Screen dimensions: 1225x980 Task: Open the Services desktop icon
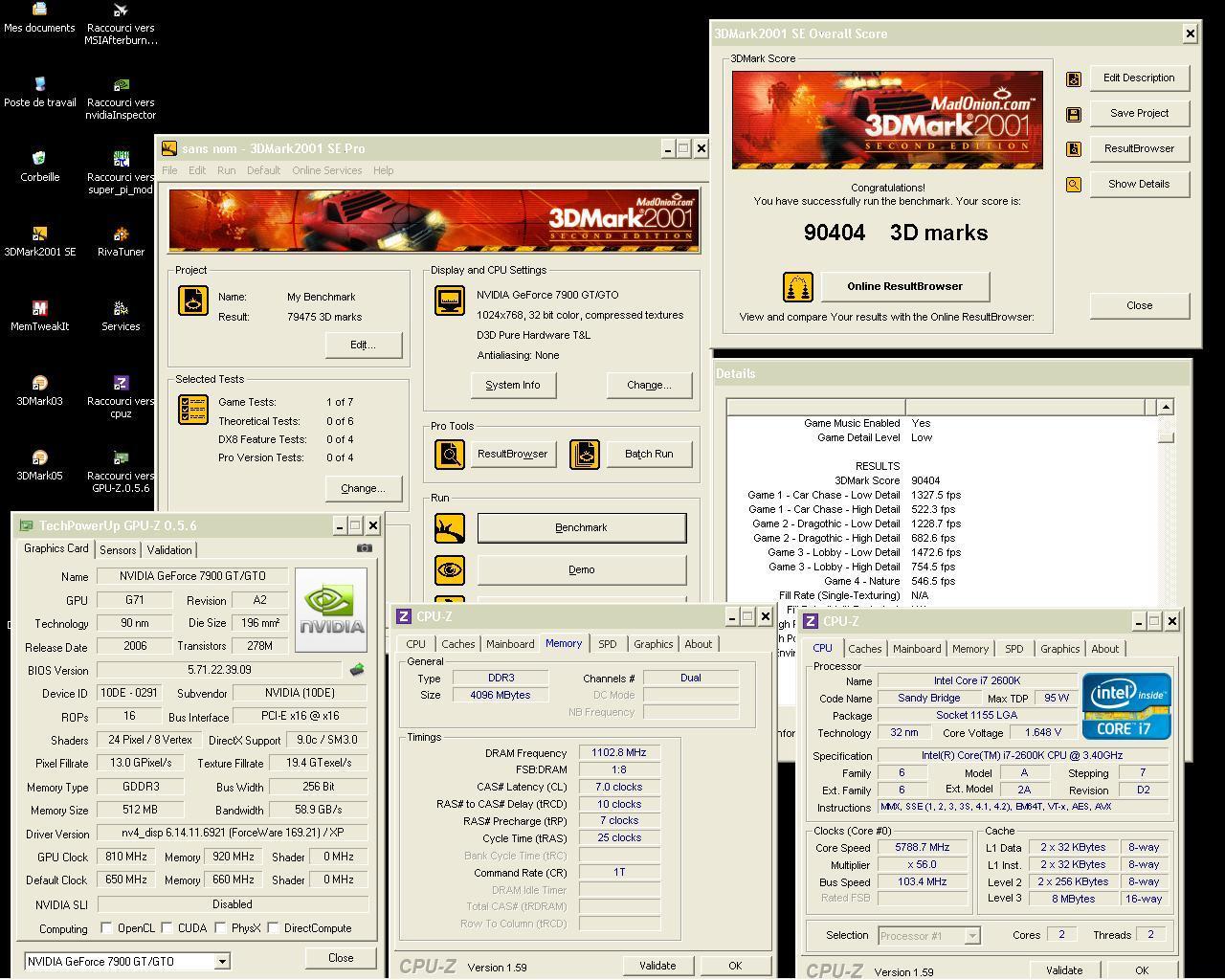click(121, 309)
